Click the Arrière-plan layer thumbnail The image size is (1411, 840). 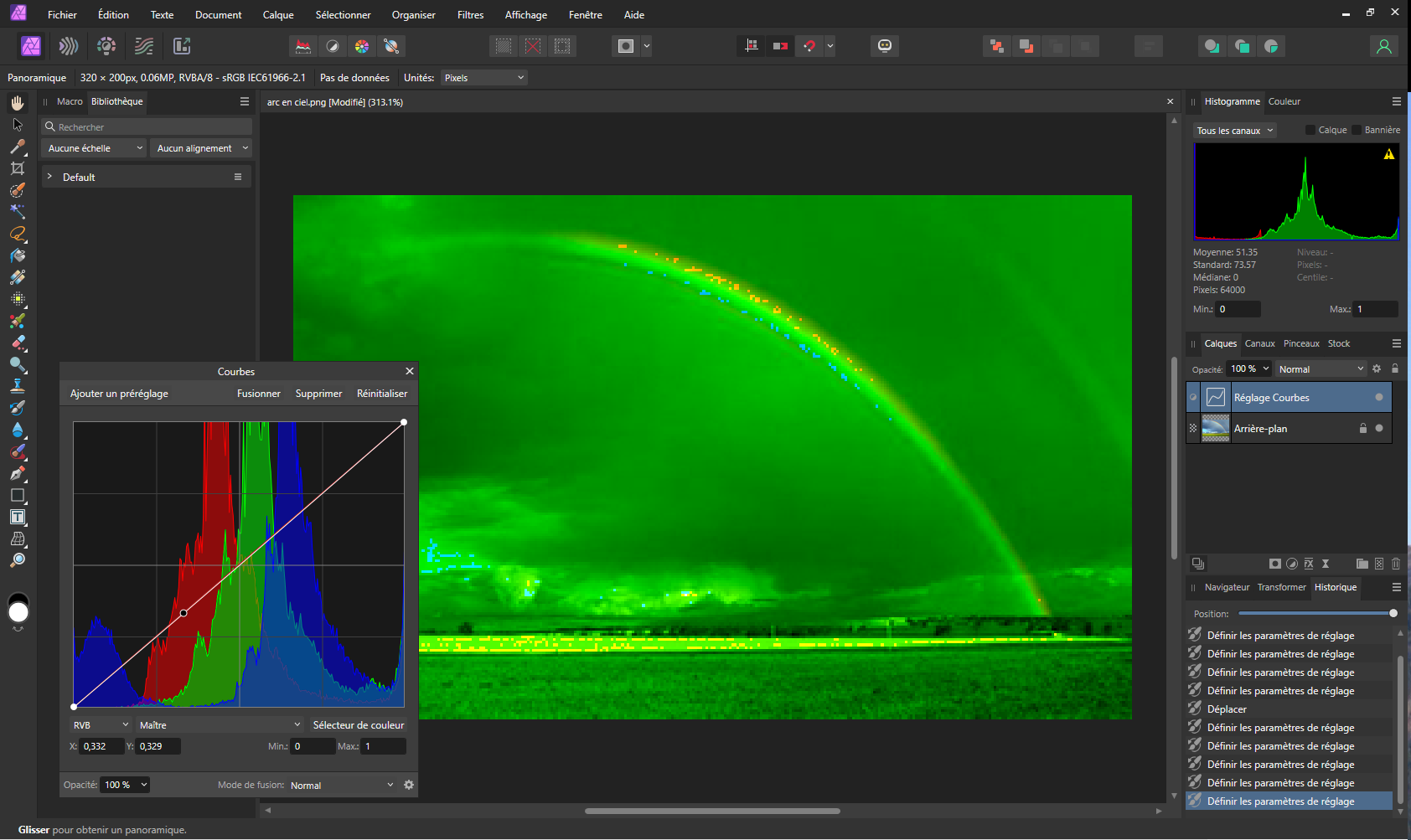click(x=1216, y=428)
